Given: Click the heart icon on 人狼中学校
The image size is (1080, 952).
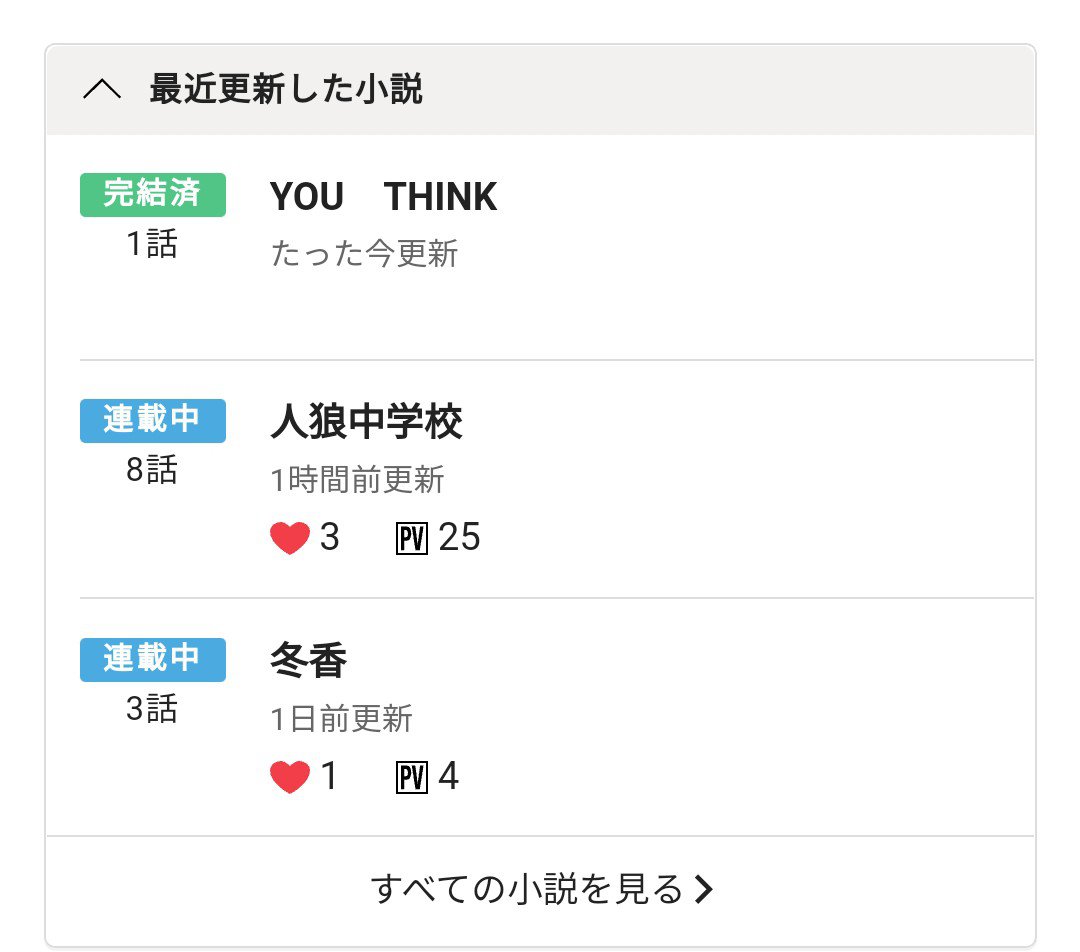Looking at the screenshot, I should point(290,539).
